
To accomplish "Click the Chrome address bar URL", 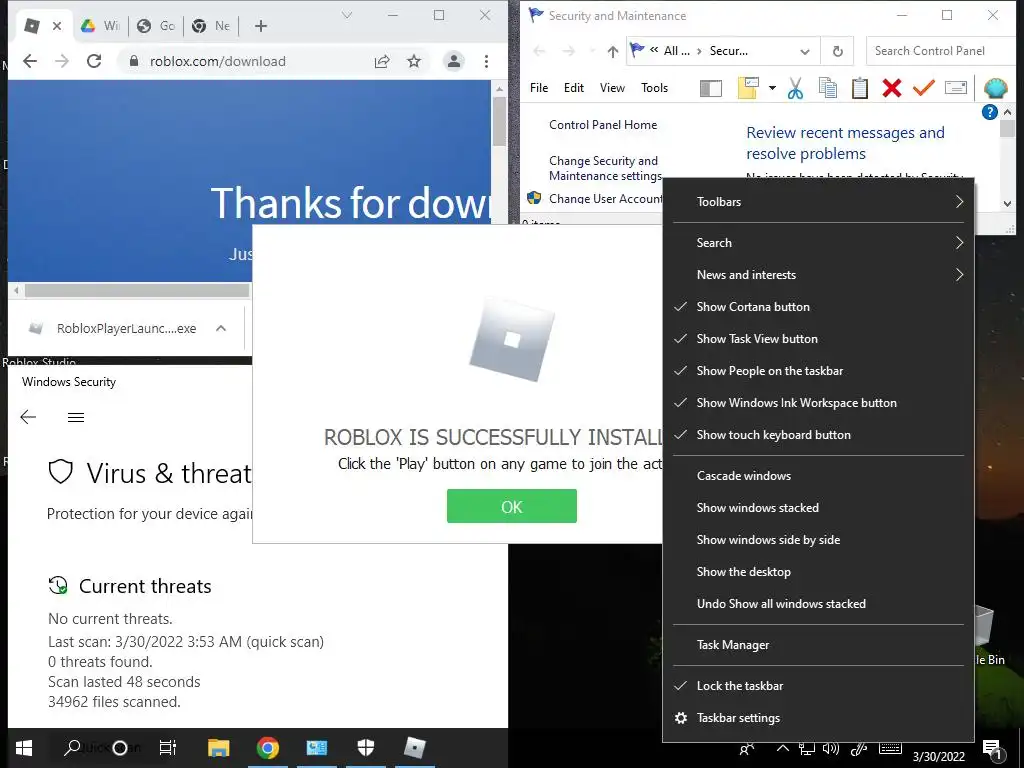I will [217, 61].
